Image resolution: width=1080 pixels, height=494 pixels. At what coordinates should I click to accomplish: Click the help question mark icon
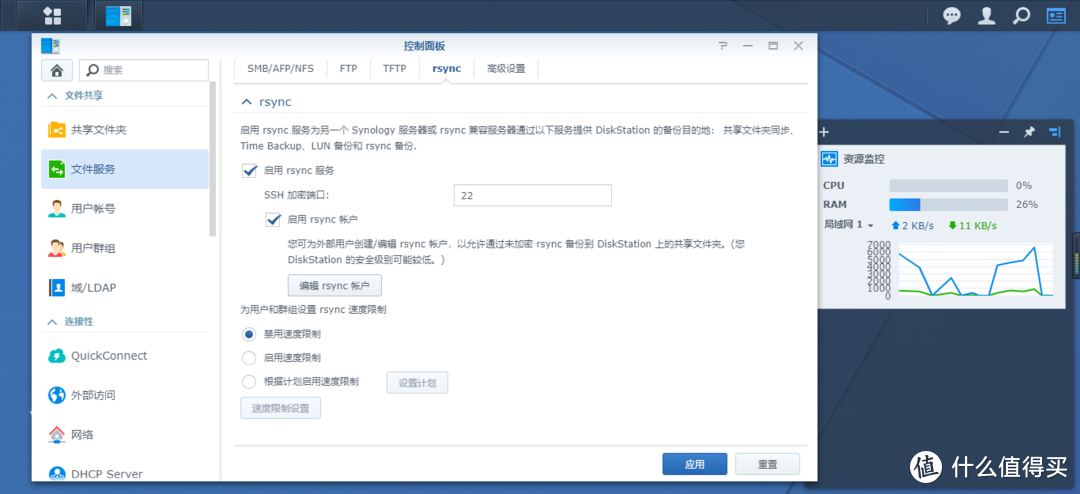(x=723, y=46)
